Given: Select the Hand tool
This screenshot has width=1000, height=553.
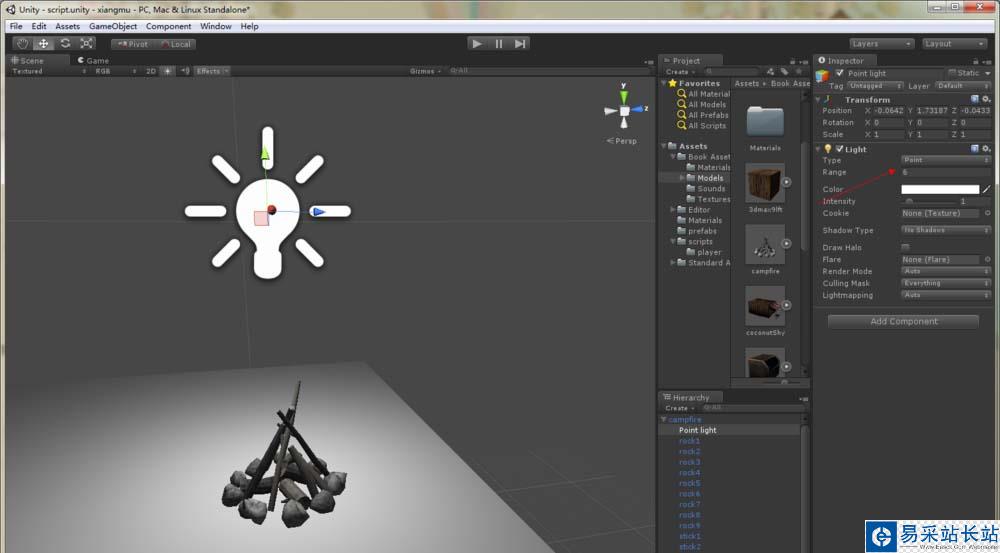Looking at the screenshot, I should click(23, 43).
